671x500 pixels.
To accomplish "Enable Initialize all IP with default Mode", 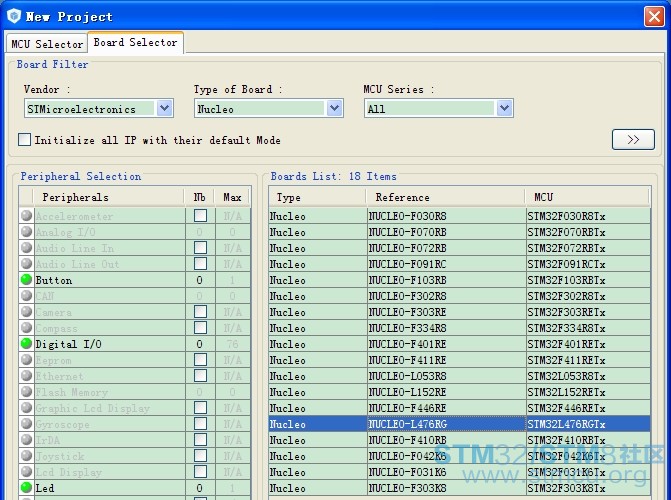I will coord(24,140).
